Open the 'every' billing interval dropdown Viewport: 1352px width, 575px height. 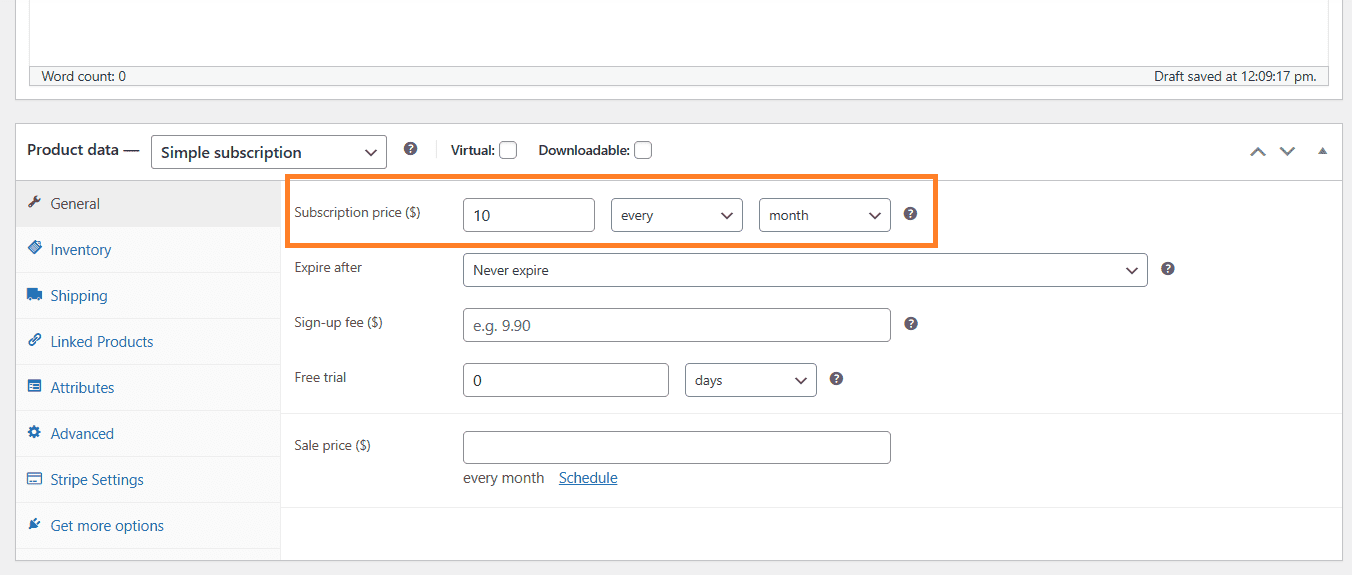tap(677, 215)
